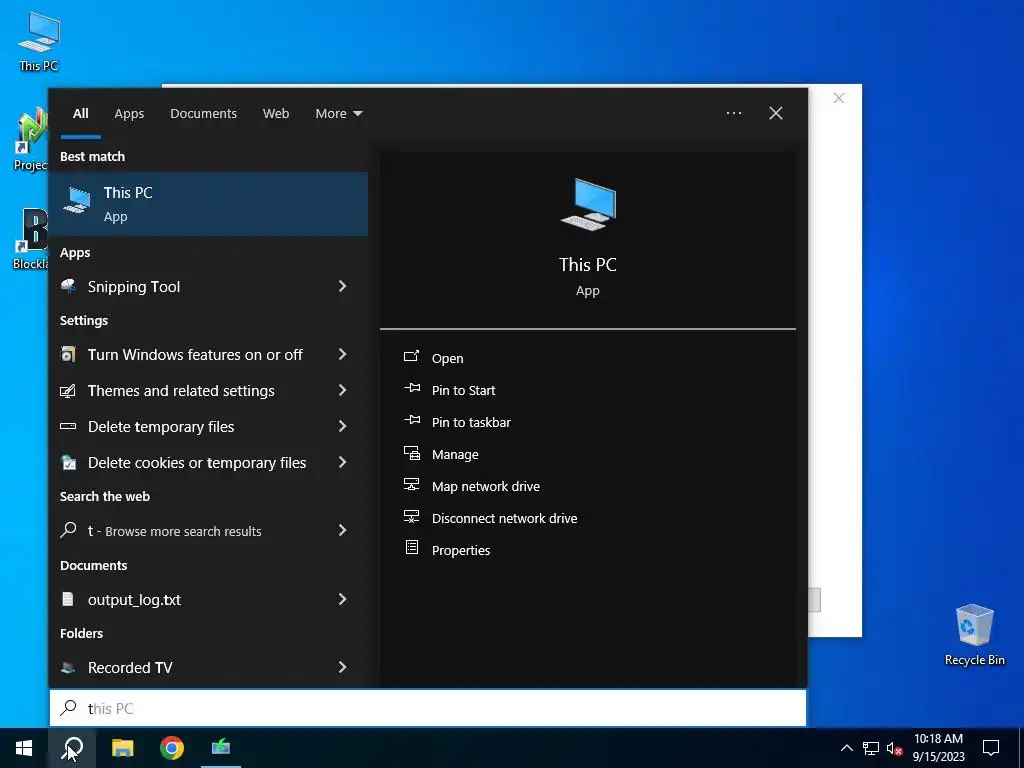
Task: Click 't - Browse more search results' text
Action: [x=174, y=531]
